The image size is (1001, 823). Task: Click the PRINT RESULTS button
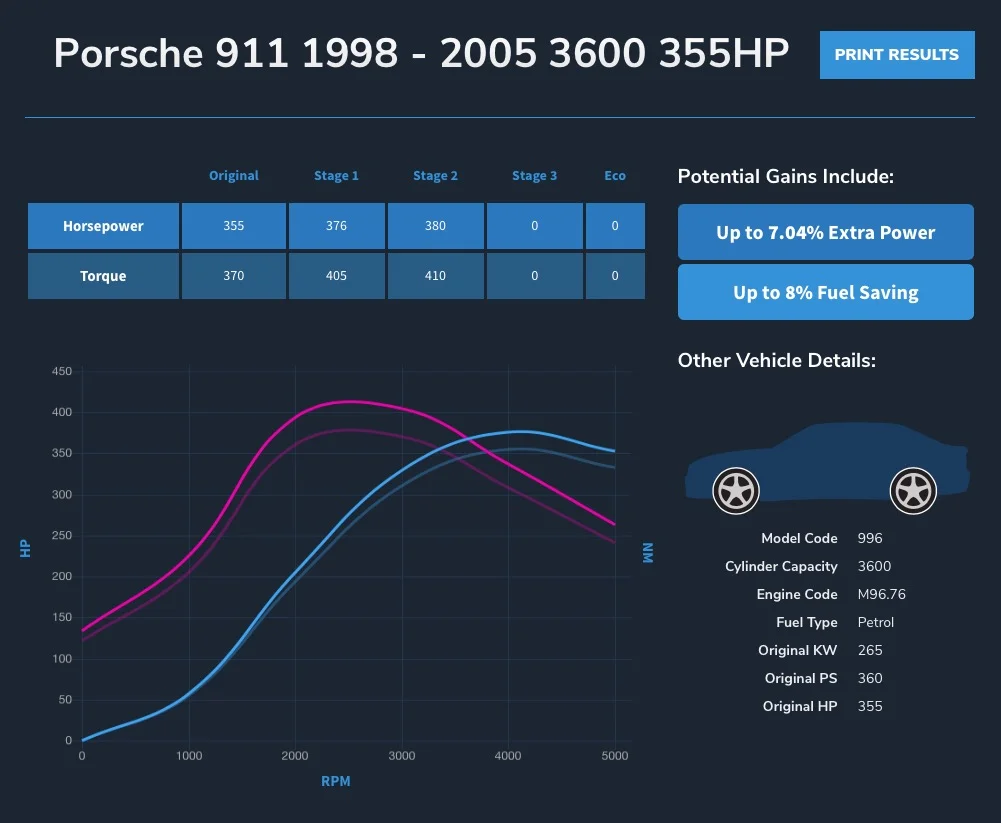[x=897, y=55]
